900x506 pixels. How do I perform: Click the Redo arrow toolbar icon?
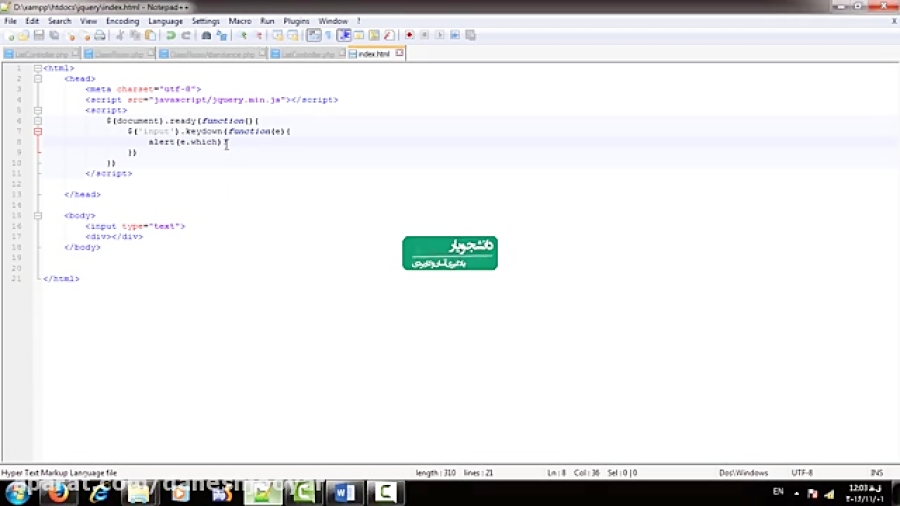click(x=186, y=36)
